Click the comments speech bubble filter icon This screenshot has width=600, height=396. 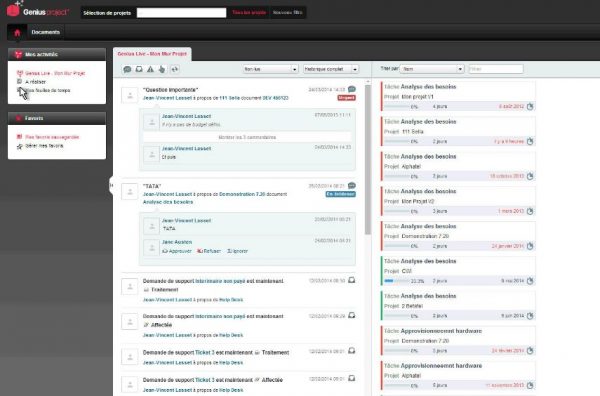coord(127,69)
